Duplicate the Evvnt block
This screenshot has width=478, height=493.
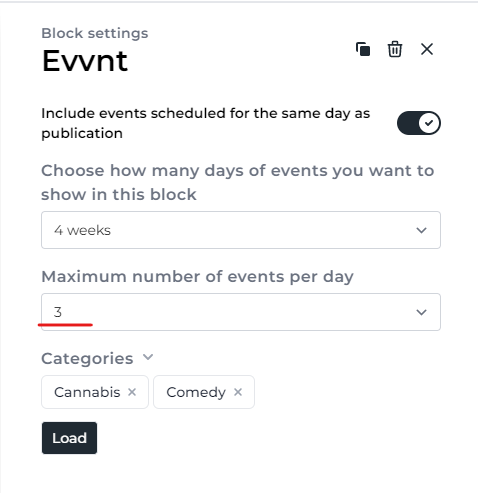[363, 49]
